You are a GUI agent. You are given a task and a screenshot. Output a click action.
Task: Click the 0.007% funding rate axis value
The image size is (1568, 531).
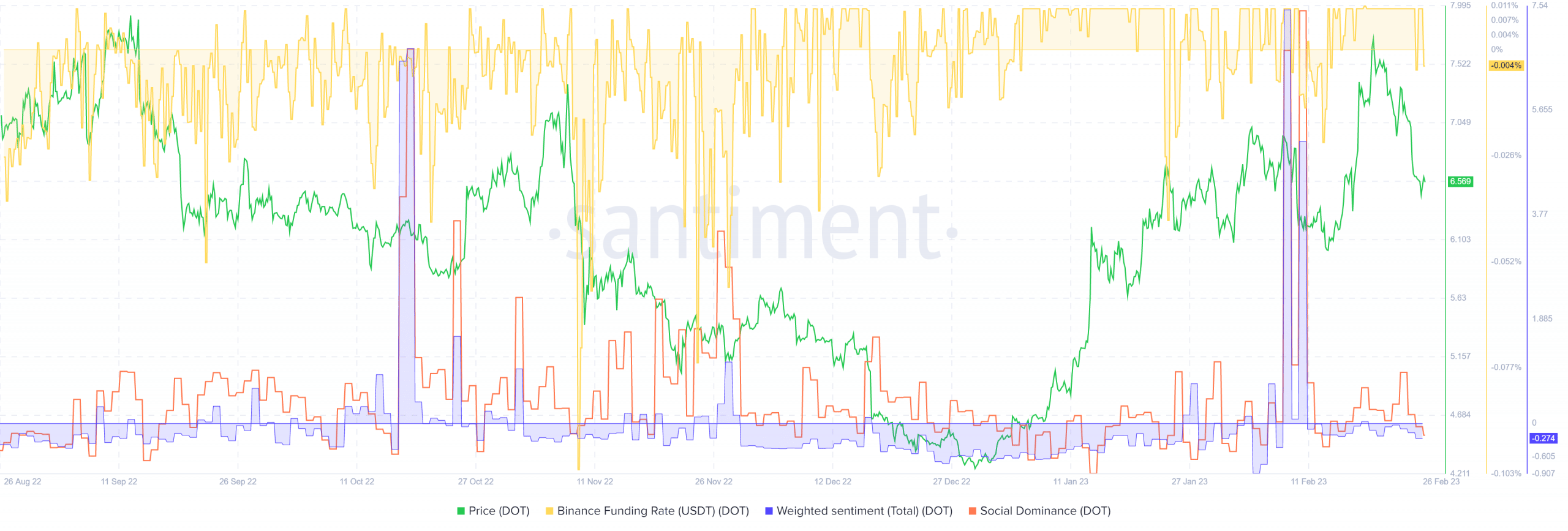click(1504, 20)
